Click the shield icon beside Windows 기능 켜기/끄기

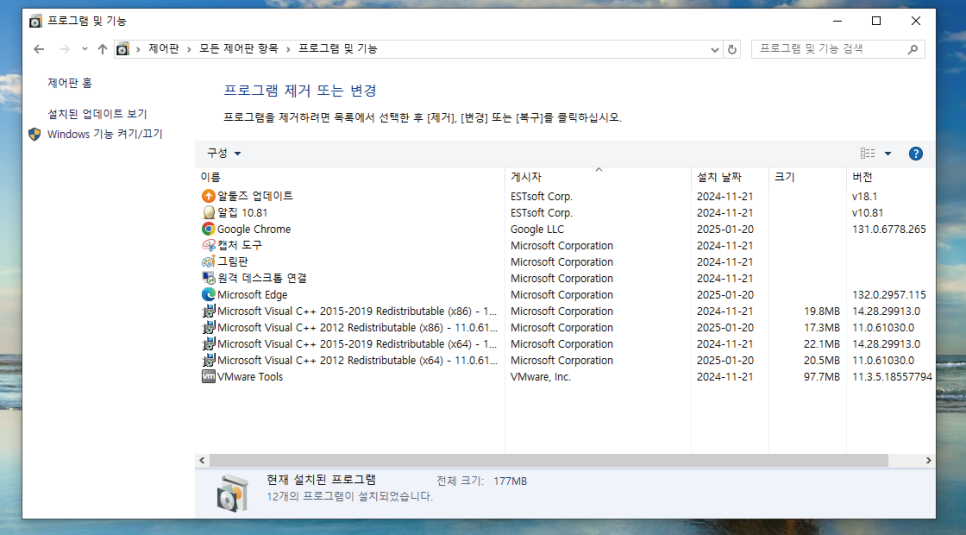(34, 134)
